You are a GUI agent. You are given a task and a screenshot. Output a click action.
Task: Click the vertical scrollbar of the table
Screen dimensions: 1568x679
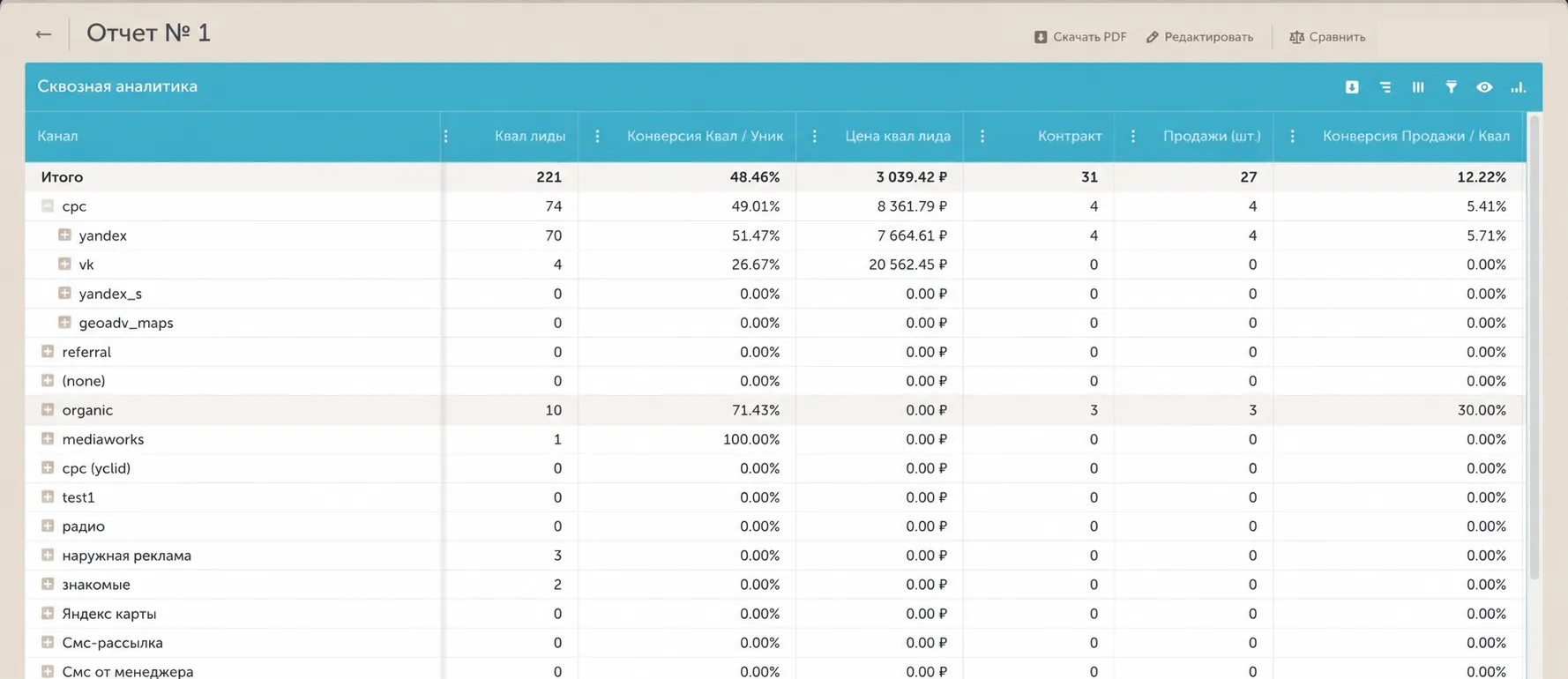(1534, 347)
